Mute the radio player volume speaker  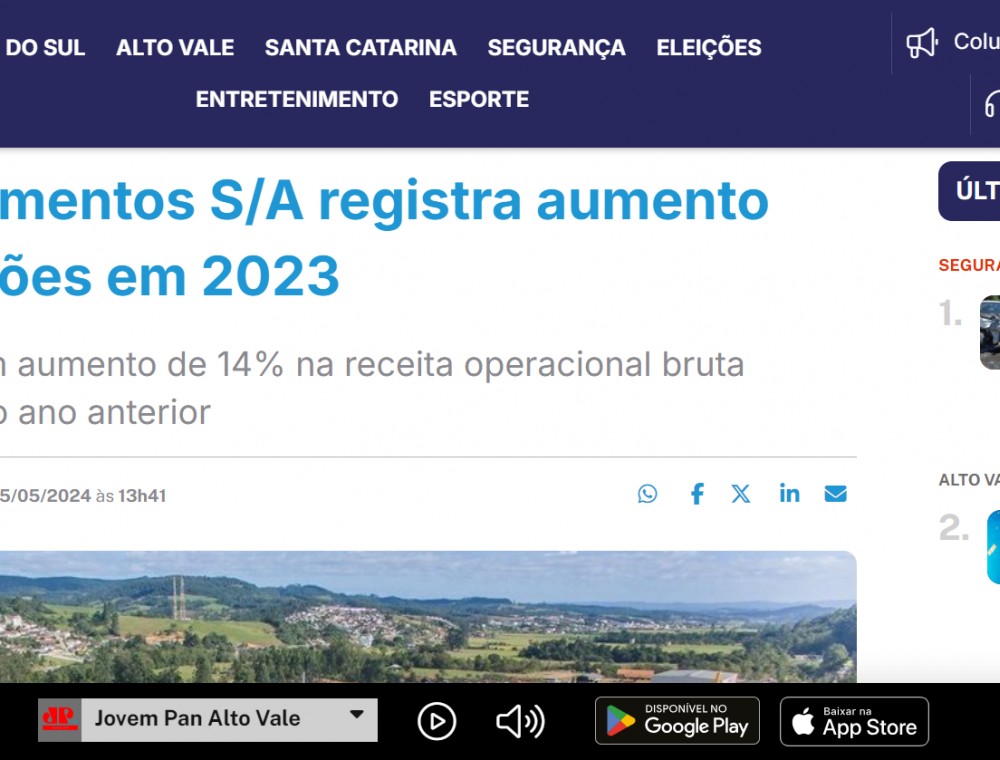pyautogui.click(x=520, y=722)
